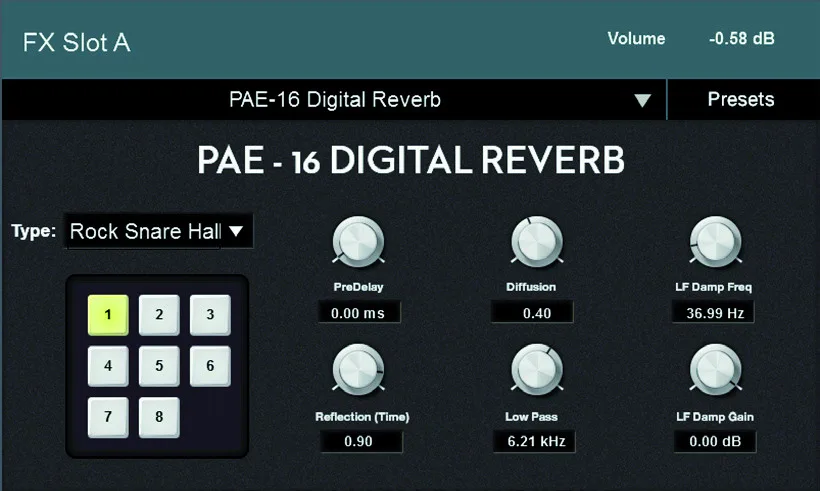Click the Low Pass knob
820x491 pixels.
click(x=537, y=370)
